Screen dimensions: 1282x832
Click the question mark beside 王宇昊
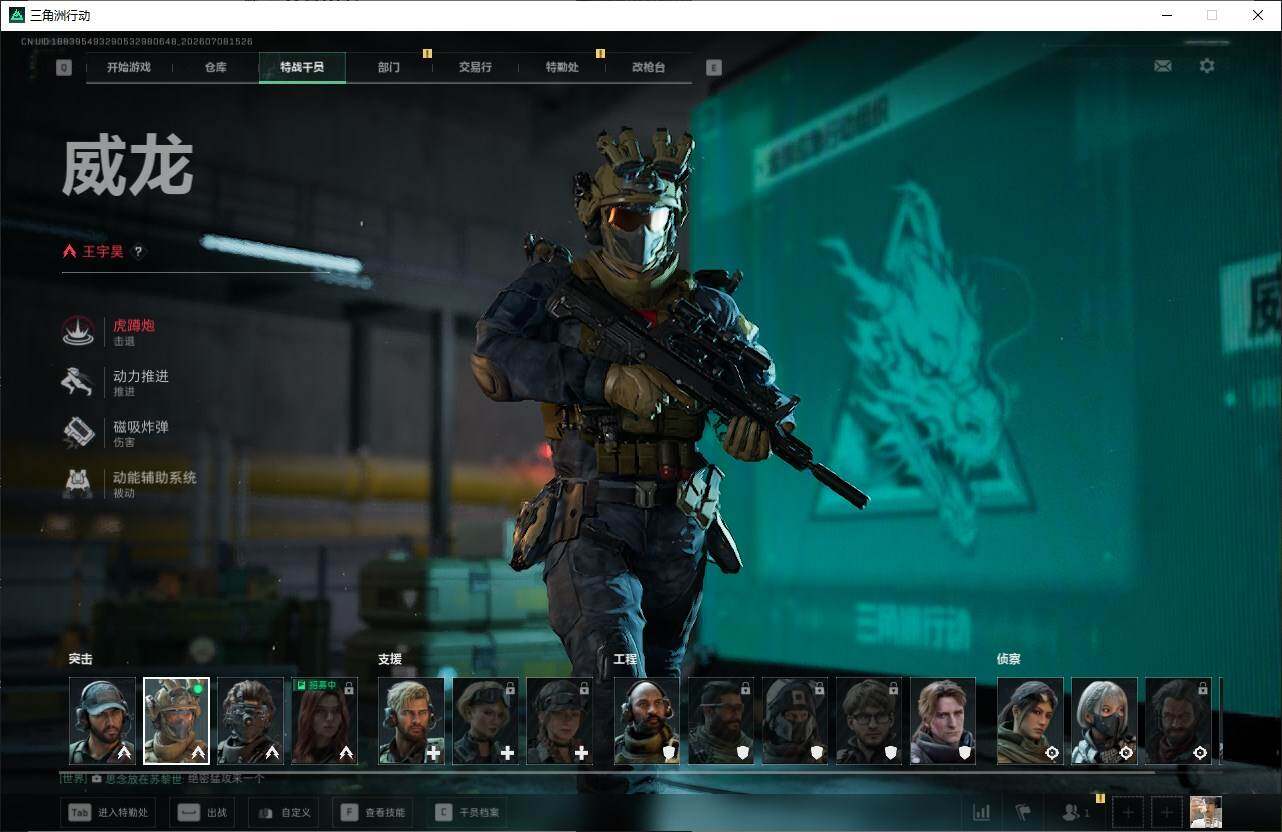(x=139, y=252)
